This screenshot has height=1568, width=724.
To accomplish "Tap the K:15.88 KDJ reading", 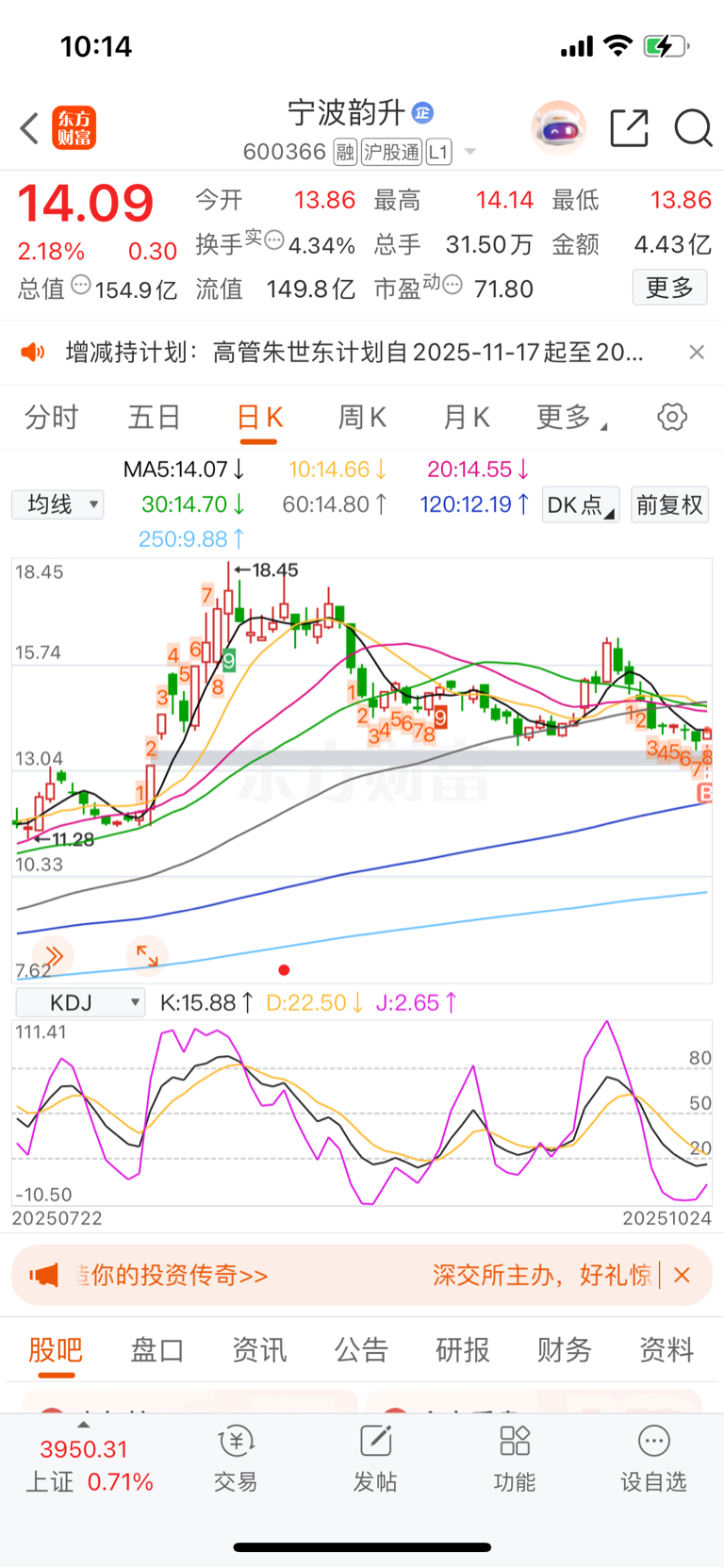I will point(206,1002).
